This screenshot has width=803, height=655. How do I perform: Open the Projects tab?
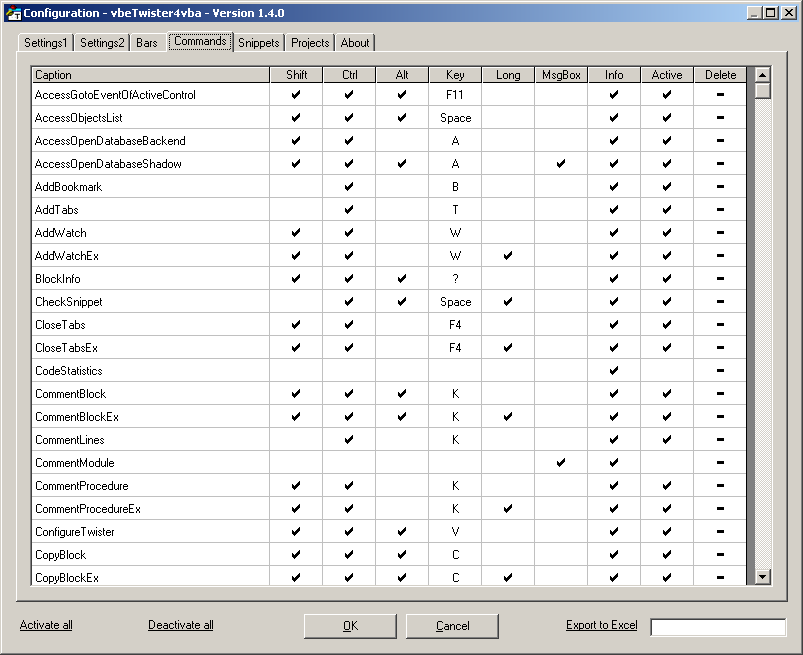[x=310, y=43]
